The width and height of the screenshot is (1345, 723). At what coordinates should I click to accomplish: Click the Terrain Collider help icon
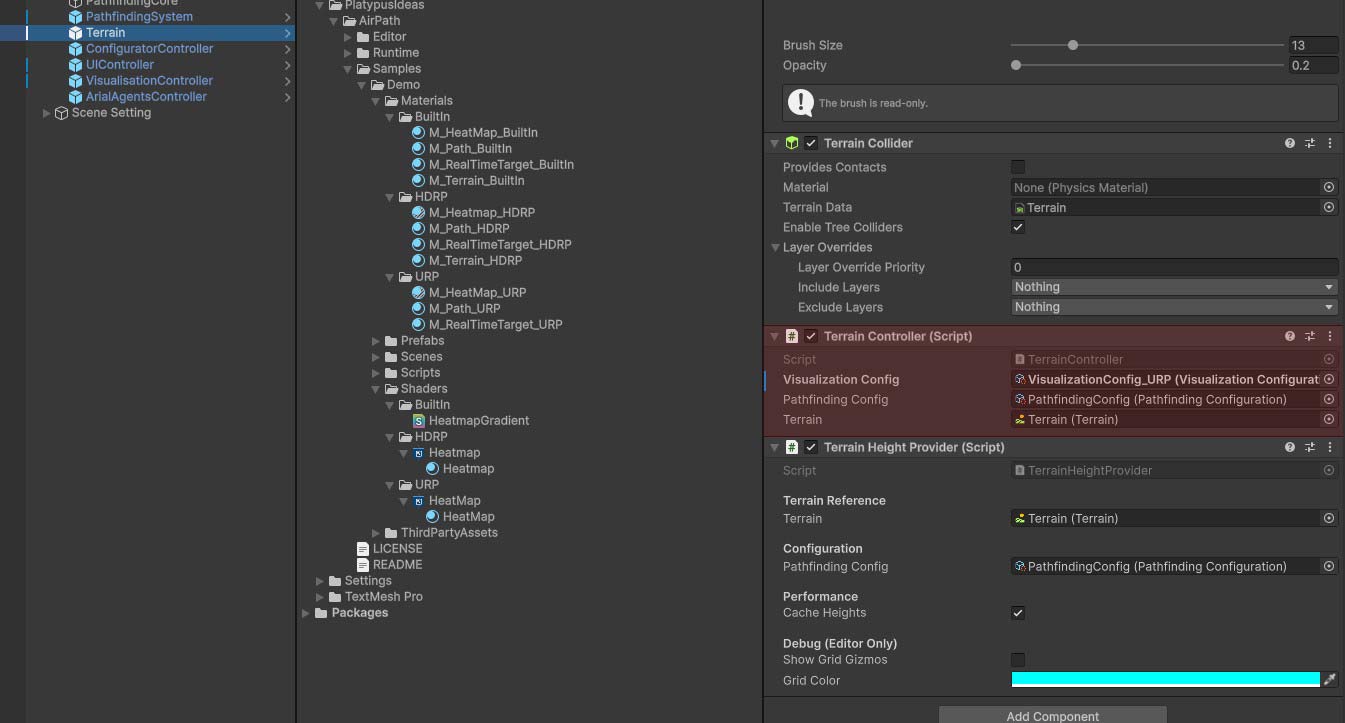[1290, 143]
